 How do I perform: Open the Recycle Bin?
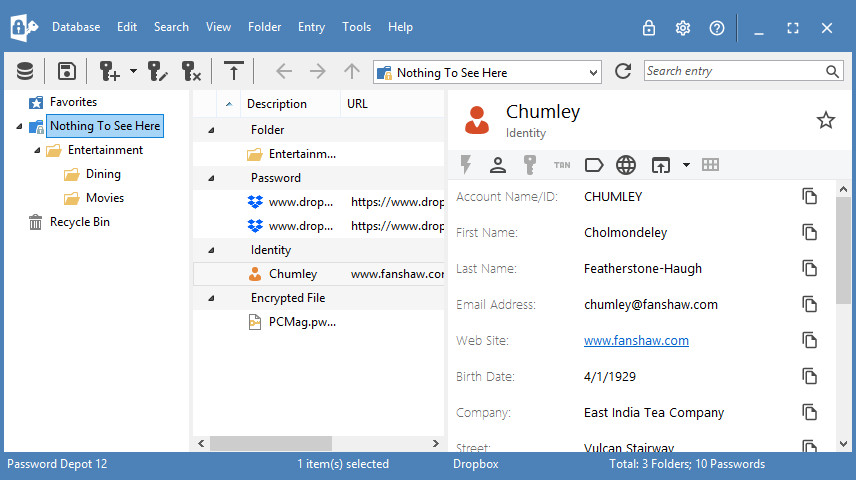click(x=80, y=222)
